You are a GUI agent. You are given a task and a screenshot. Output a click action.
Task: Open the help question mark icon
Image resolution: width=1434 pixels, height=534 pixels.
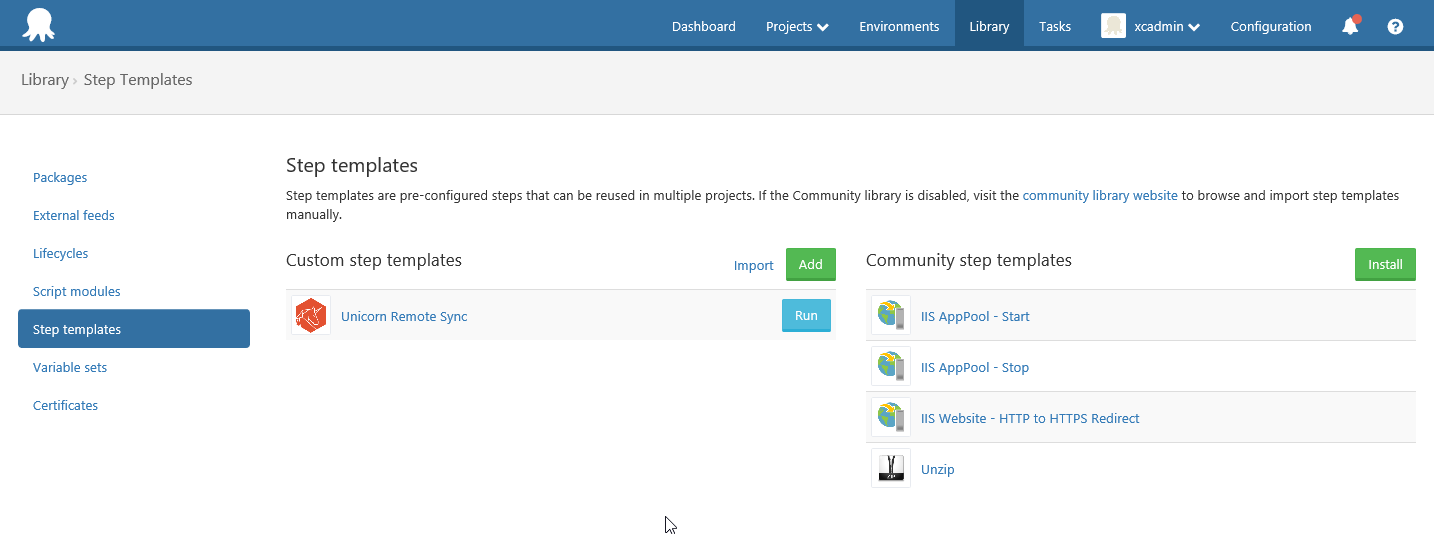(x=1395, y=27)
